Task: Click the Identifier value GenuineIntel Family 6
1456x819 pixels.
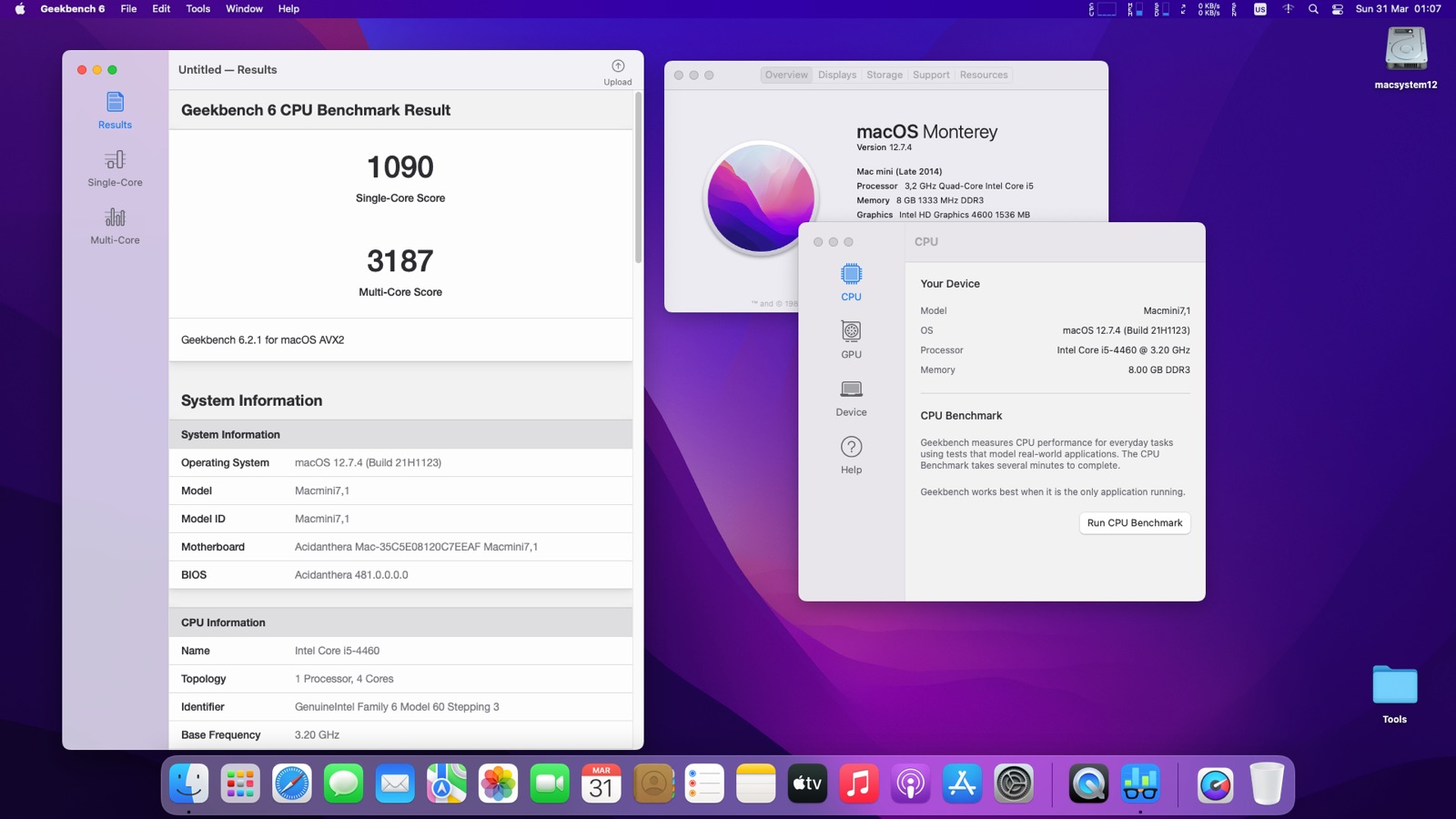Action: click(397, 707)
